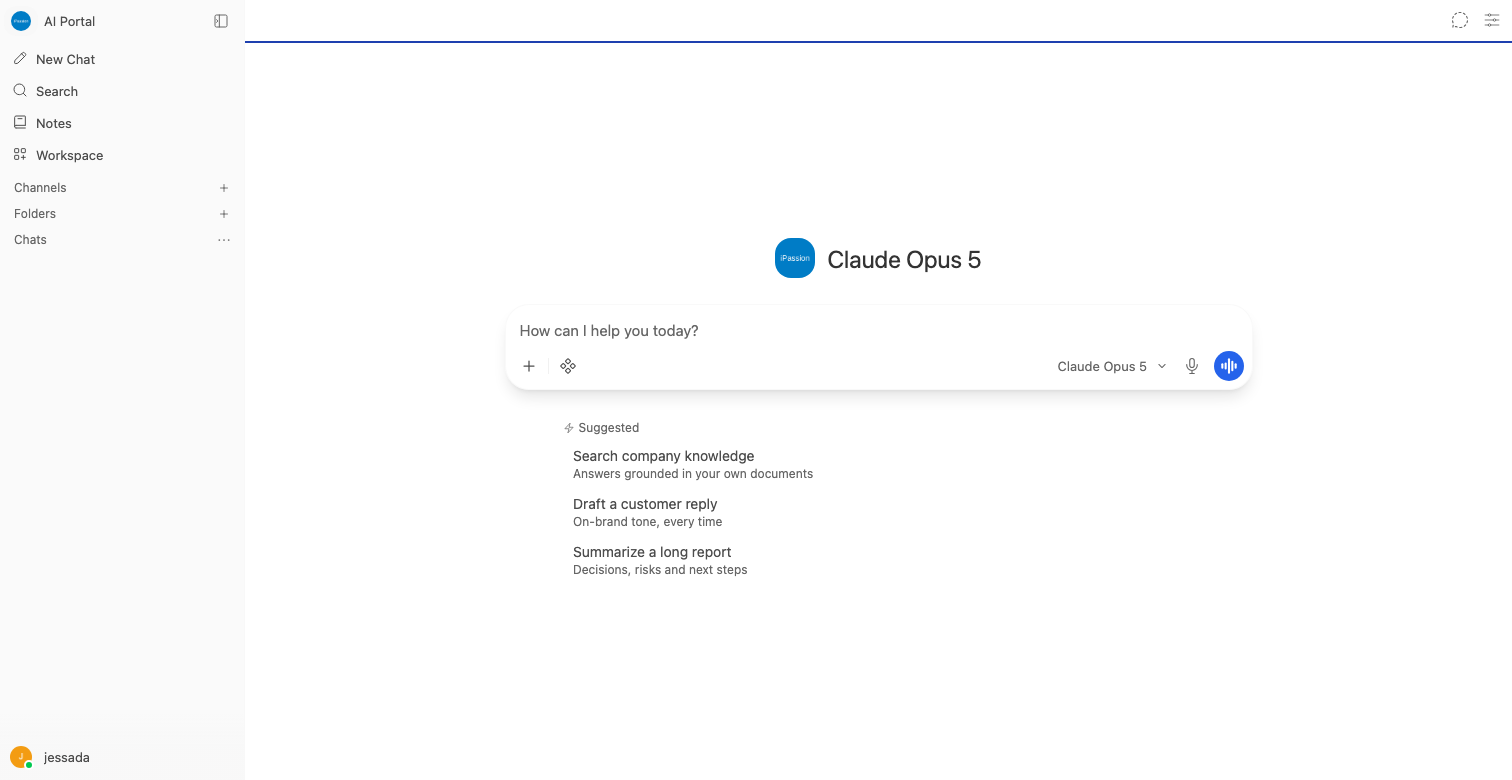Viewport: 1512px width, 780px height.
Task: Open Workspace in the sidebar
Action: [x=122, y=155]
